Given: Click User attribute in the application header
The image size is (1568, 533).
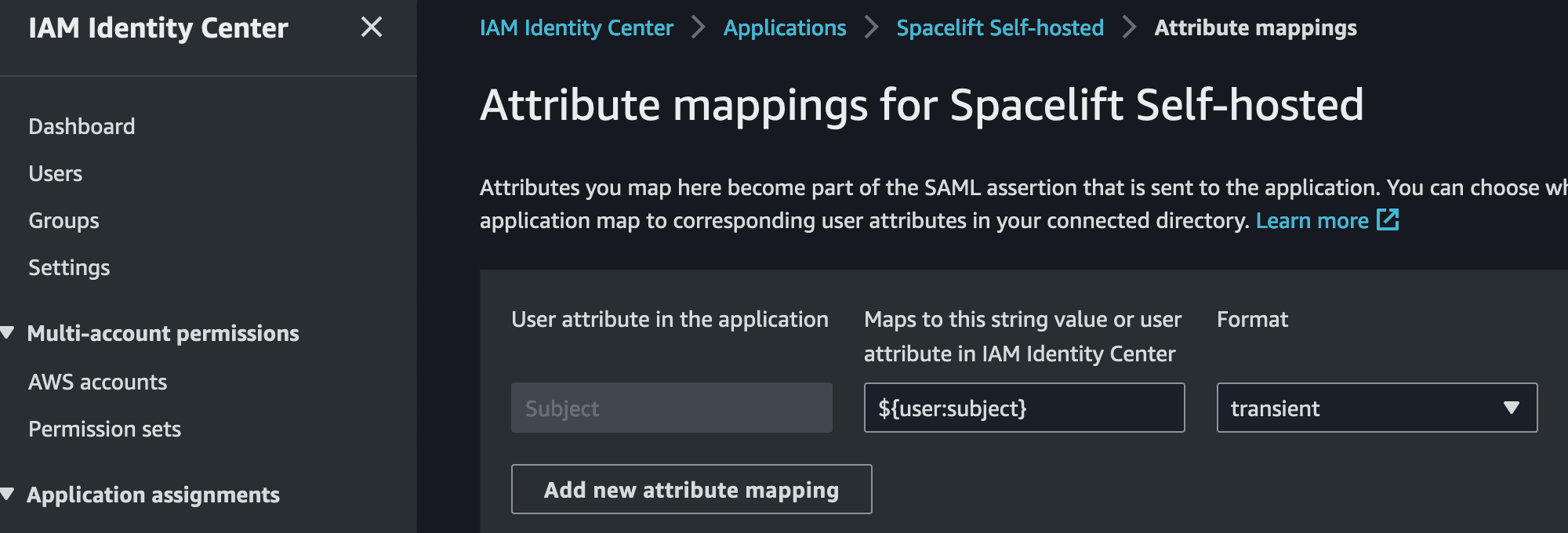Looking at the screenshot, I should 670,319.
